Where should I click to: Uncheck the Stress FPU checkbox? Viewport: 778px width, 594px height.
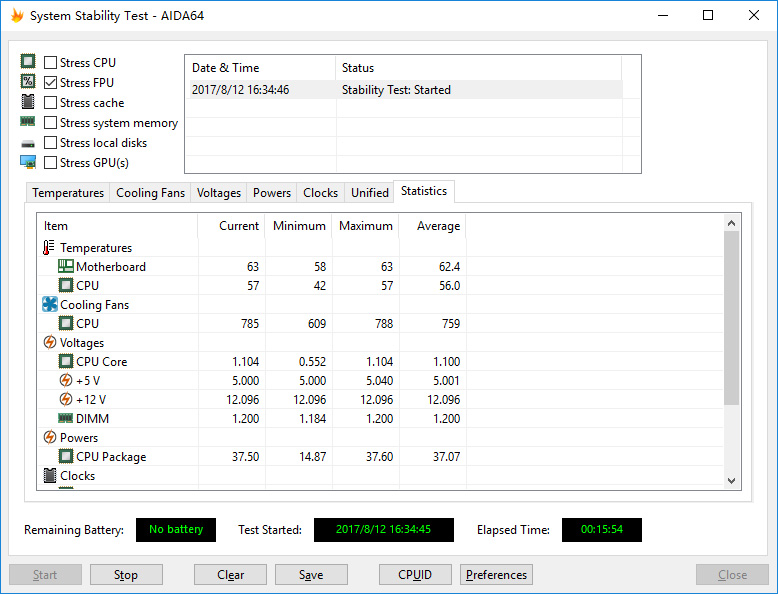click(x=50, y=82)
